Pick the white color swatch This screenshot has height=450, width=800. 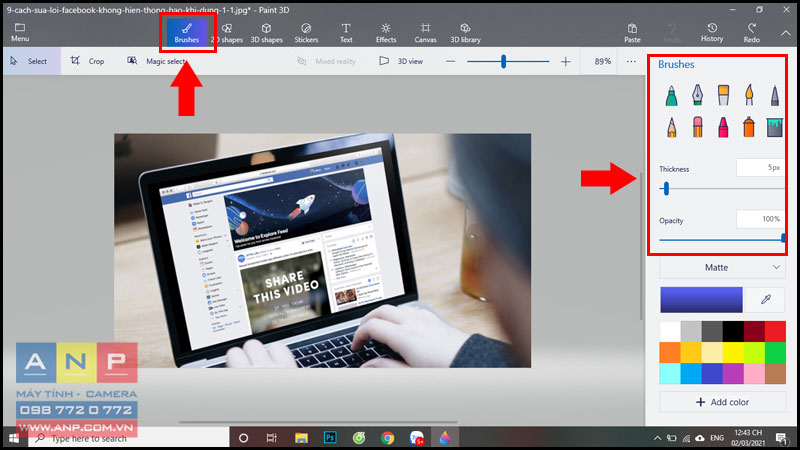(670, 332)
